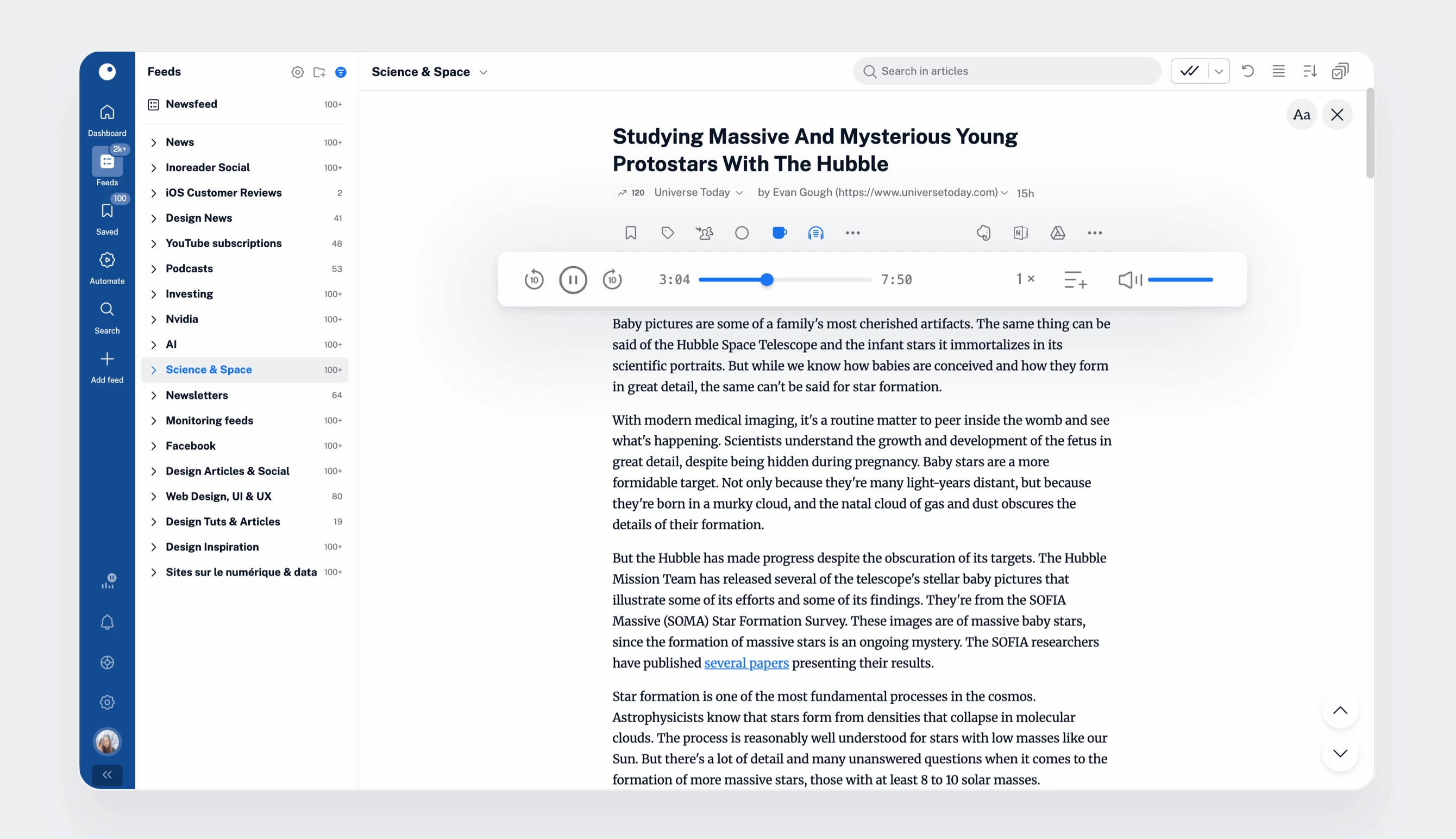The image size is (1456, 839).
Task: Expand the Podcasts folder
Action: (x=154, y=268)
